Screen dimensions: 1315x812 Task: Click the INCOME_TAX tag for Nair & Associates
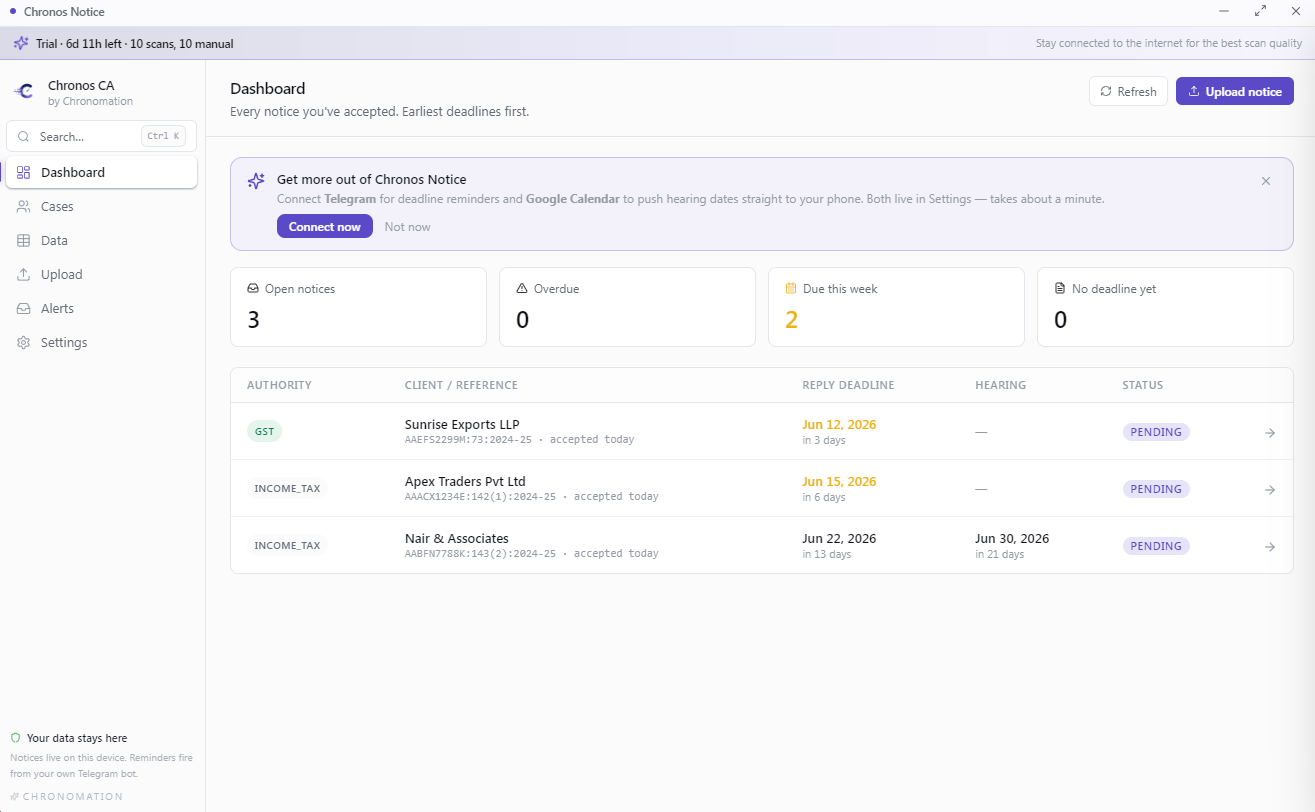287,546
